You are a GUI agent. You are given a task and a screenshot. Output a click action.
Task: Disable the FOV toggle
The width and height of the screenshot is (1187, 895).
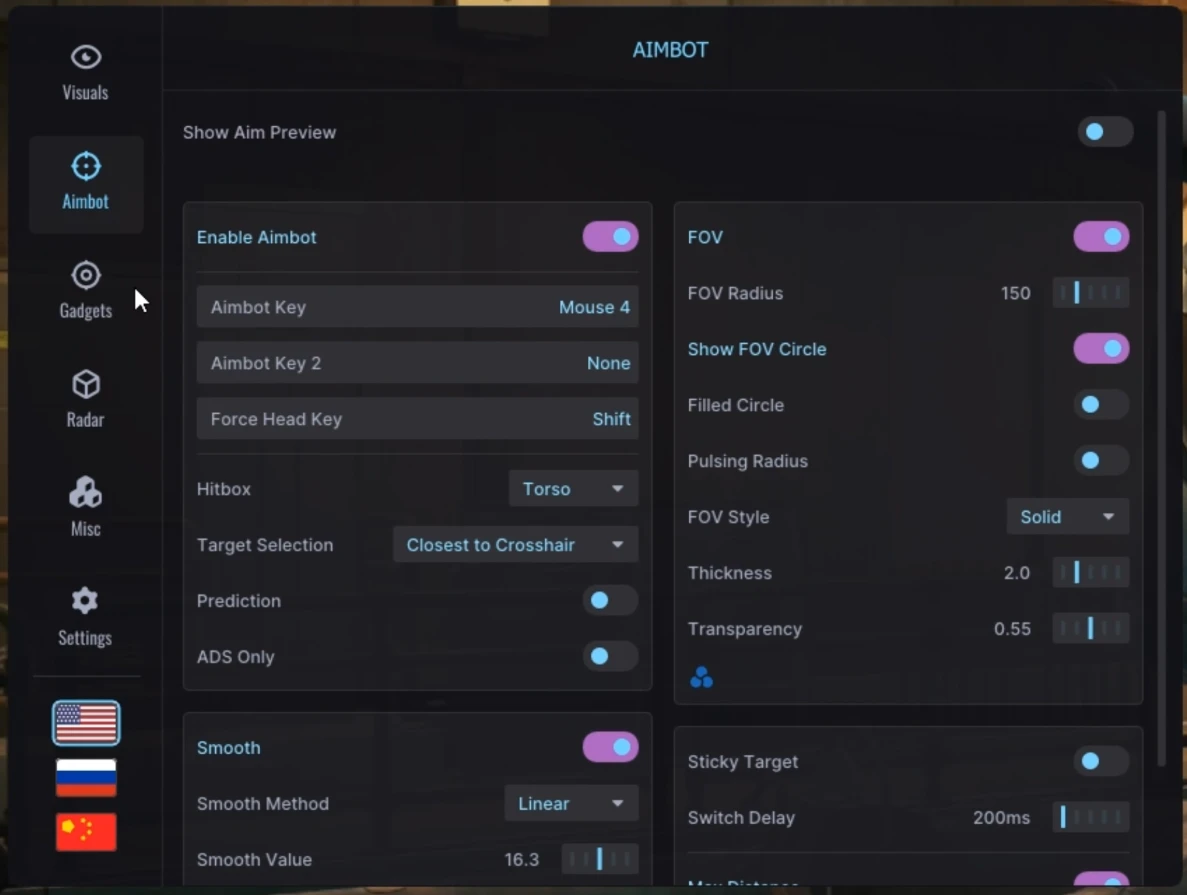click(1101, 237)
